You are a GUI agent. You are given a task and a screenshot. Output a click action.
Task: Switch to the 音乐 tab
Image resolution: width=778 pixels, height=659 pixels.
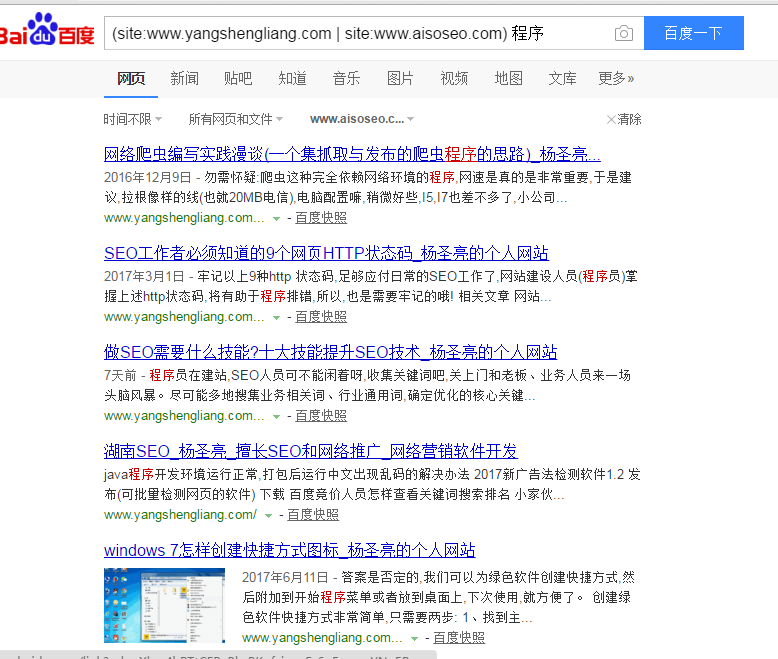(x=346, y=78)
